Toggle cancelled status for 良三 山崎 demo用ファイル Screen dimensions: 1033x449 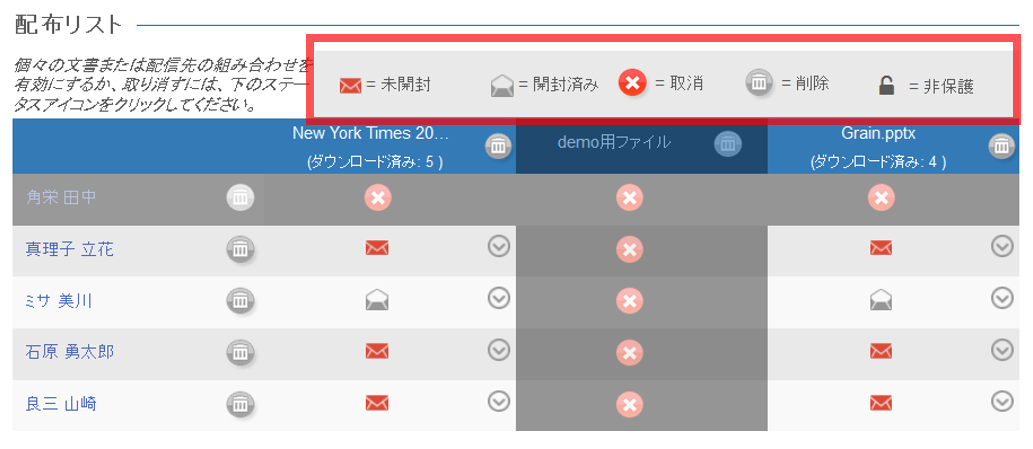click(x=628, y=404)
